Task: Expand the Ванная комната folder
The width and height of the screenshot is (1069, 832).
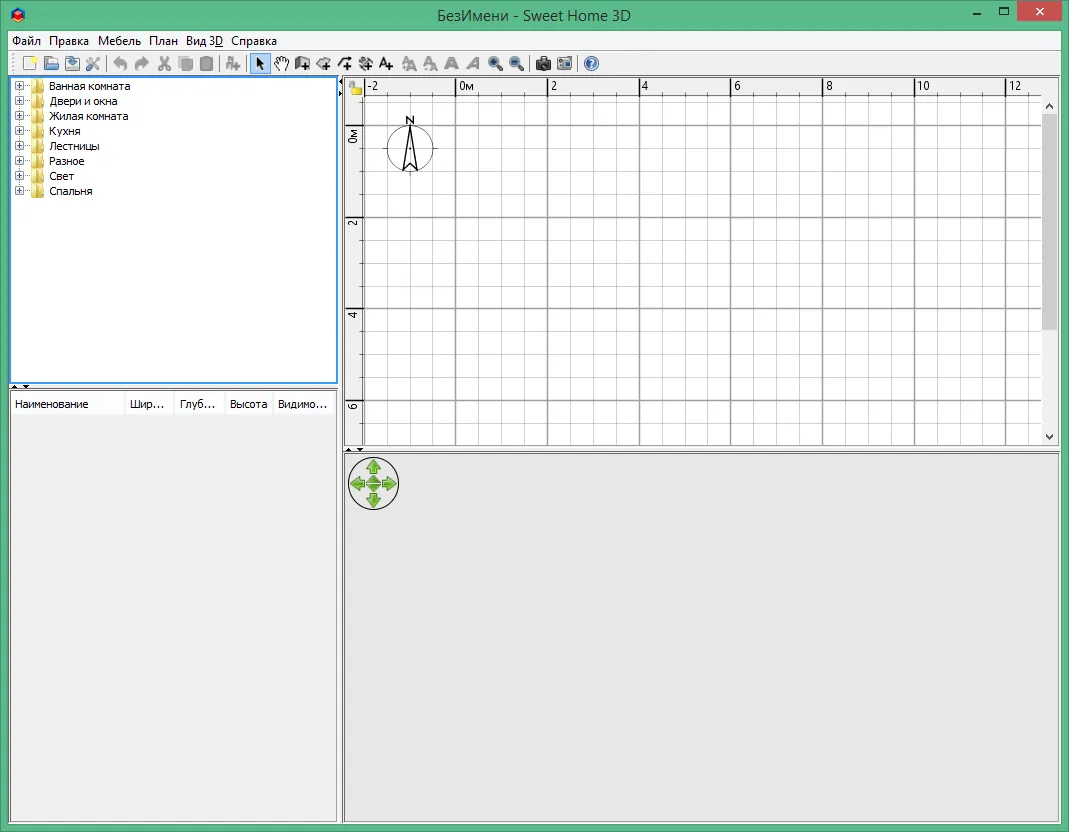Action: (x=19, y=86)
